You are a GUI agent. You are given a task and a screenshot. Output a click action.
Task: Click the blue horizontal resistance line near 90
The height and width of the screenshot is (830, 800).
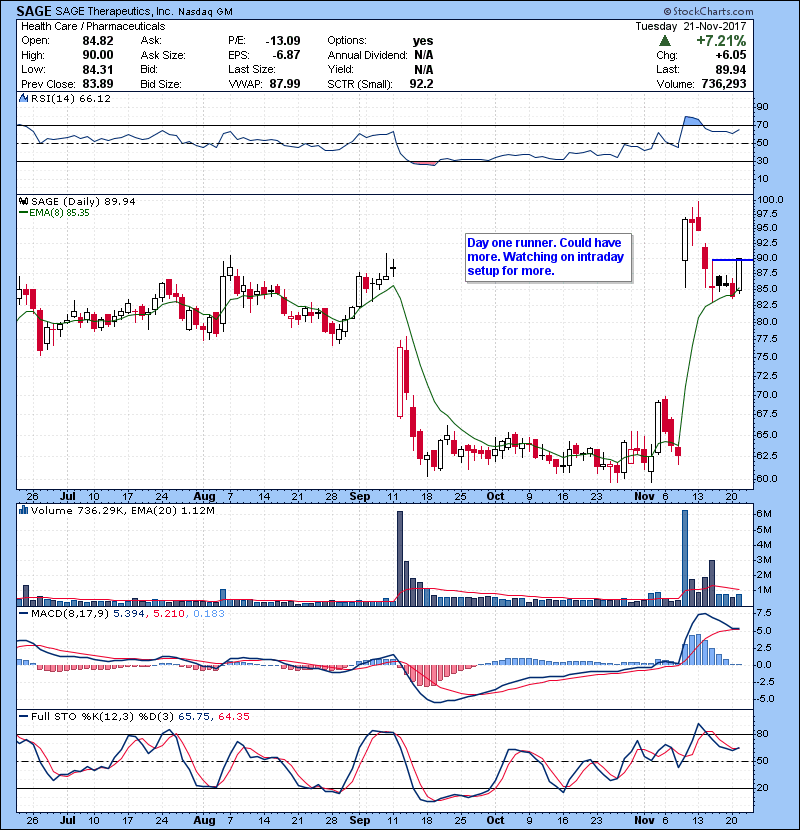pos(732,259)
